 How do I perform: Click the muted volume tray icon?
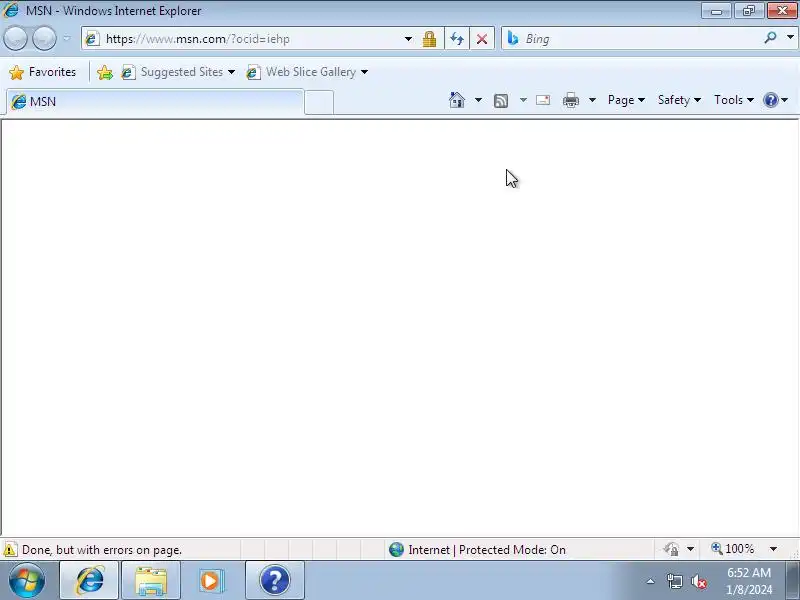click(x=698, y=581)
